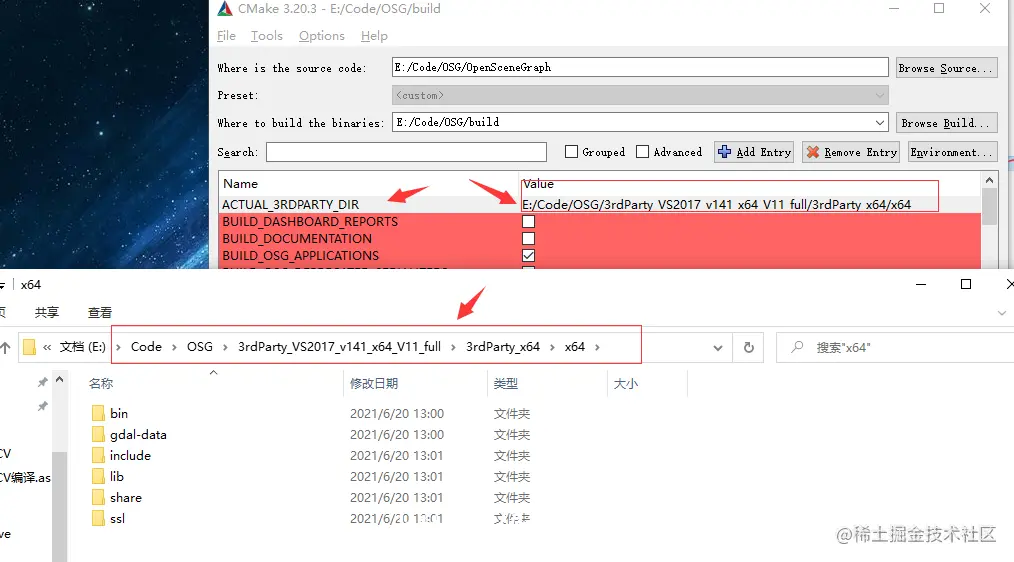Click the Code breadcrumb segment
The image size is (1014, 562).
[146, 347]
